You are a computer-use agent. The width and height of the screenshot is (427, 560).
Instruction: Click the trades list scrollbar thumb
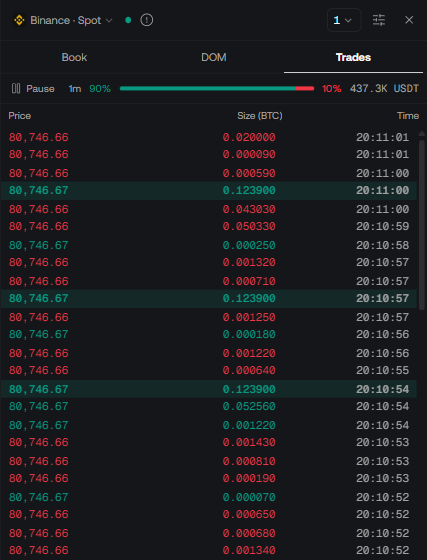tap(422, 225)
